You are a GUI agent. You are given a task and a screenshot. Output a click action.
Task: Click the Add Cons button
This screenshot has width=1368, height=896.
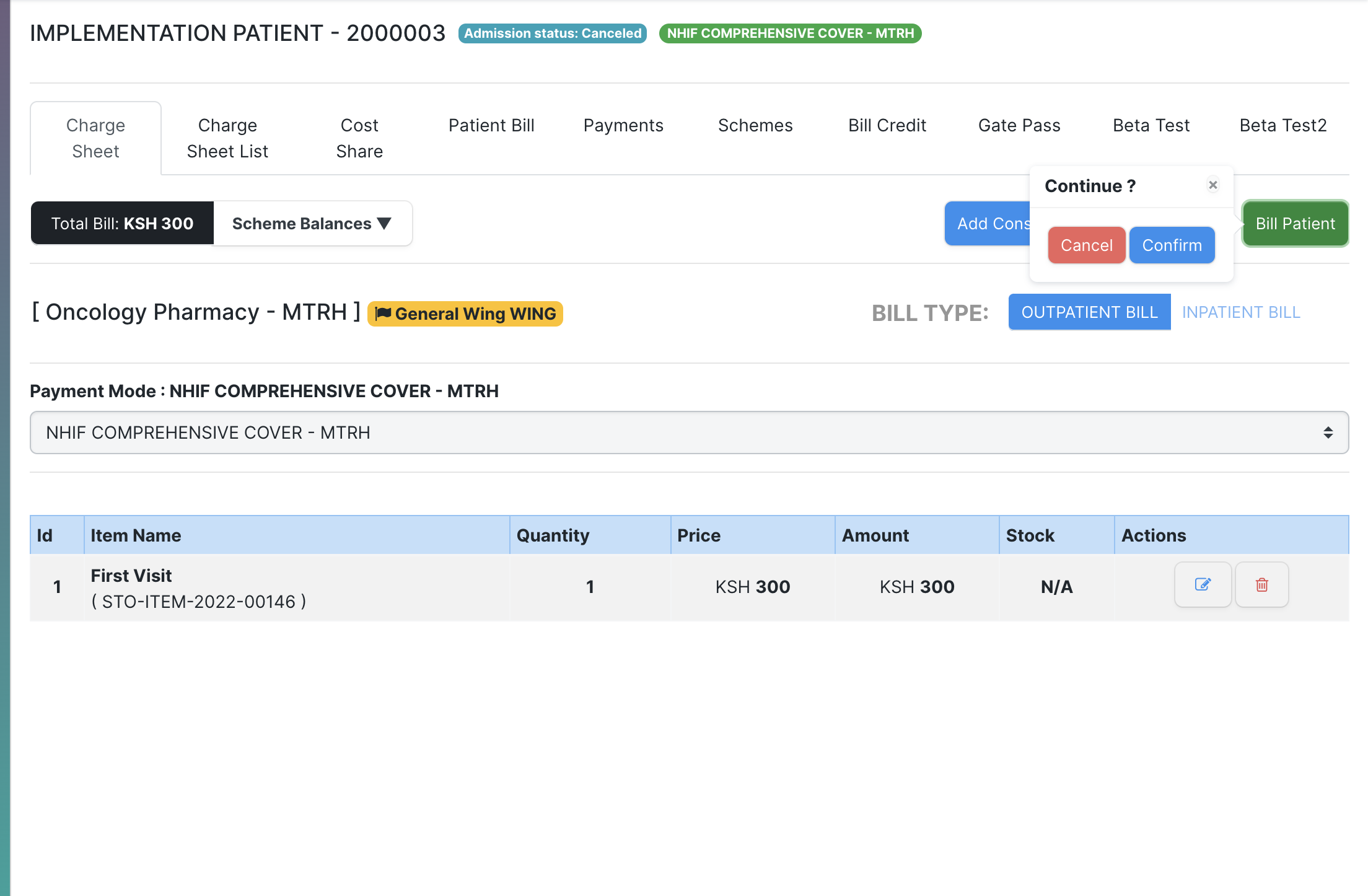[988, 224]
